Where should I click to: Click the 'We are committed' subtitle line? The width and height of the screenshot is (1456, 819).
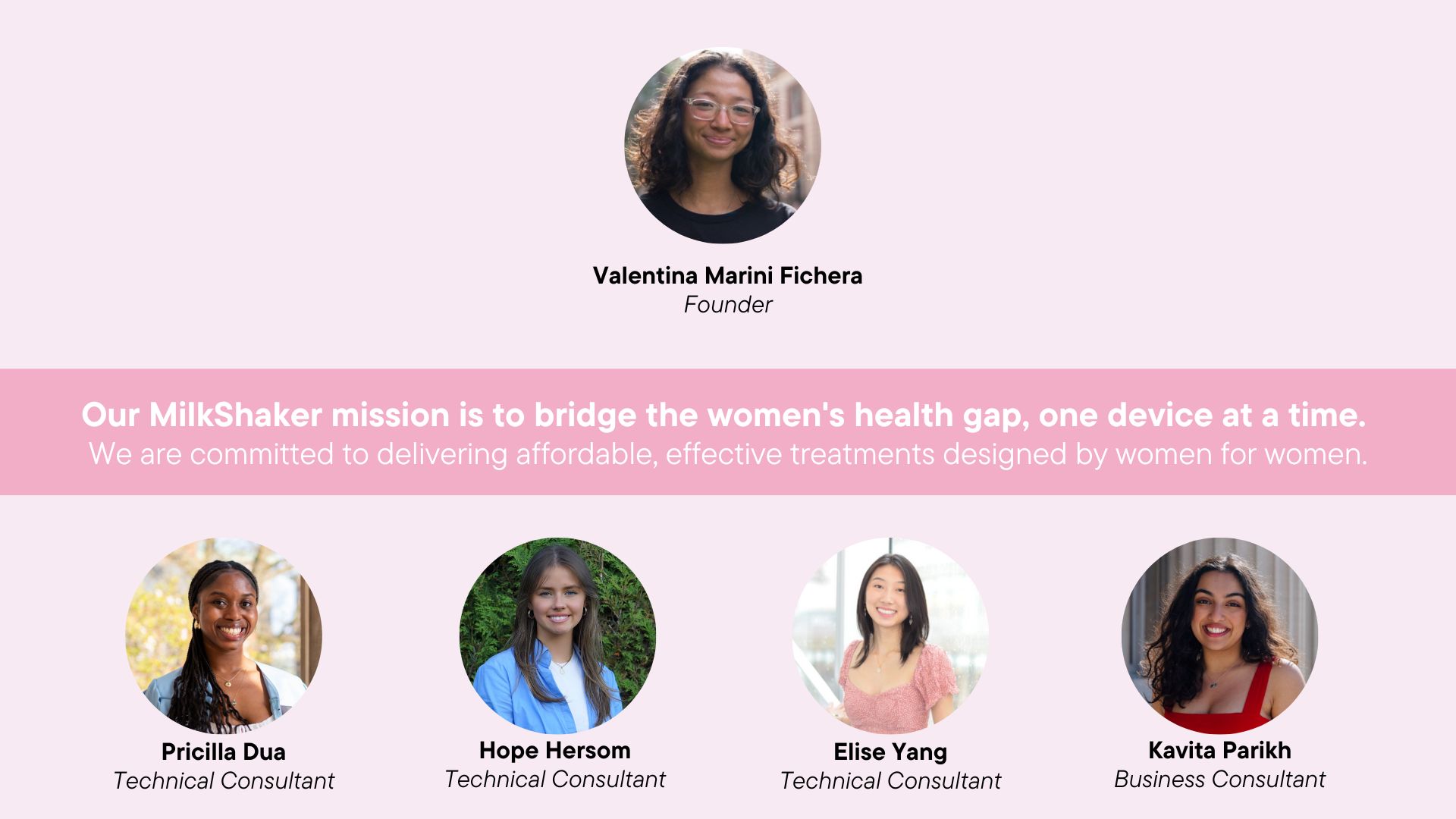(x=728, y=454)
